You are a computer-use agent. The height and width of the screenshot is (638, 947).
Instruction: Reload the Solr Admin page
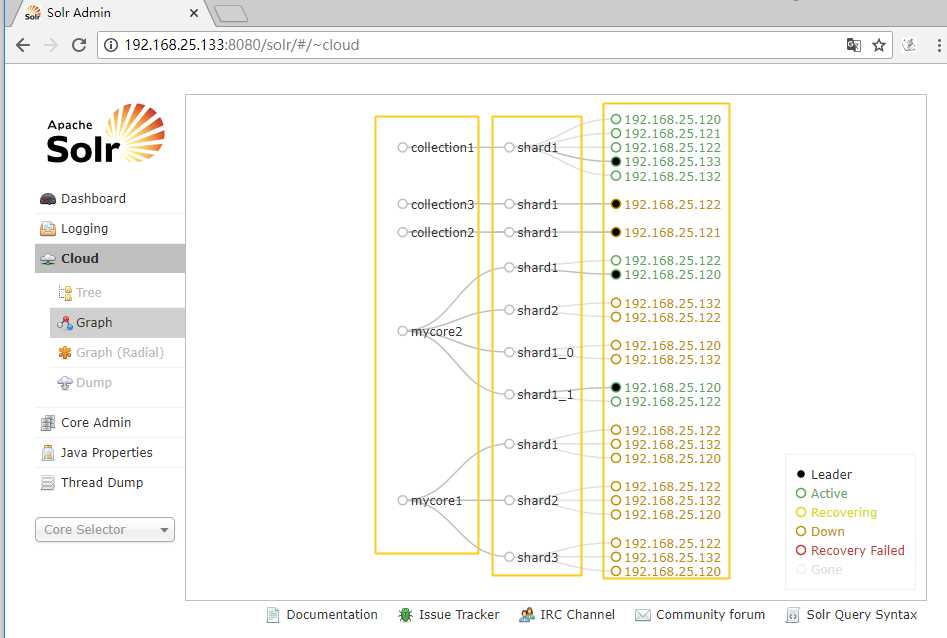[79, 45]
